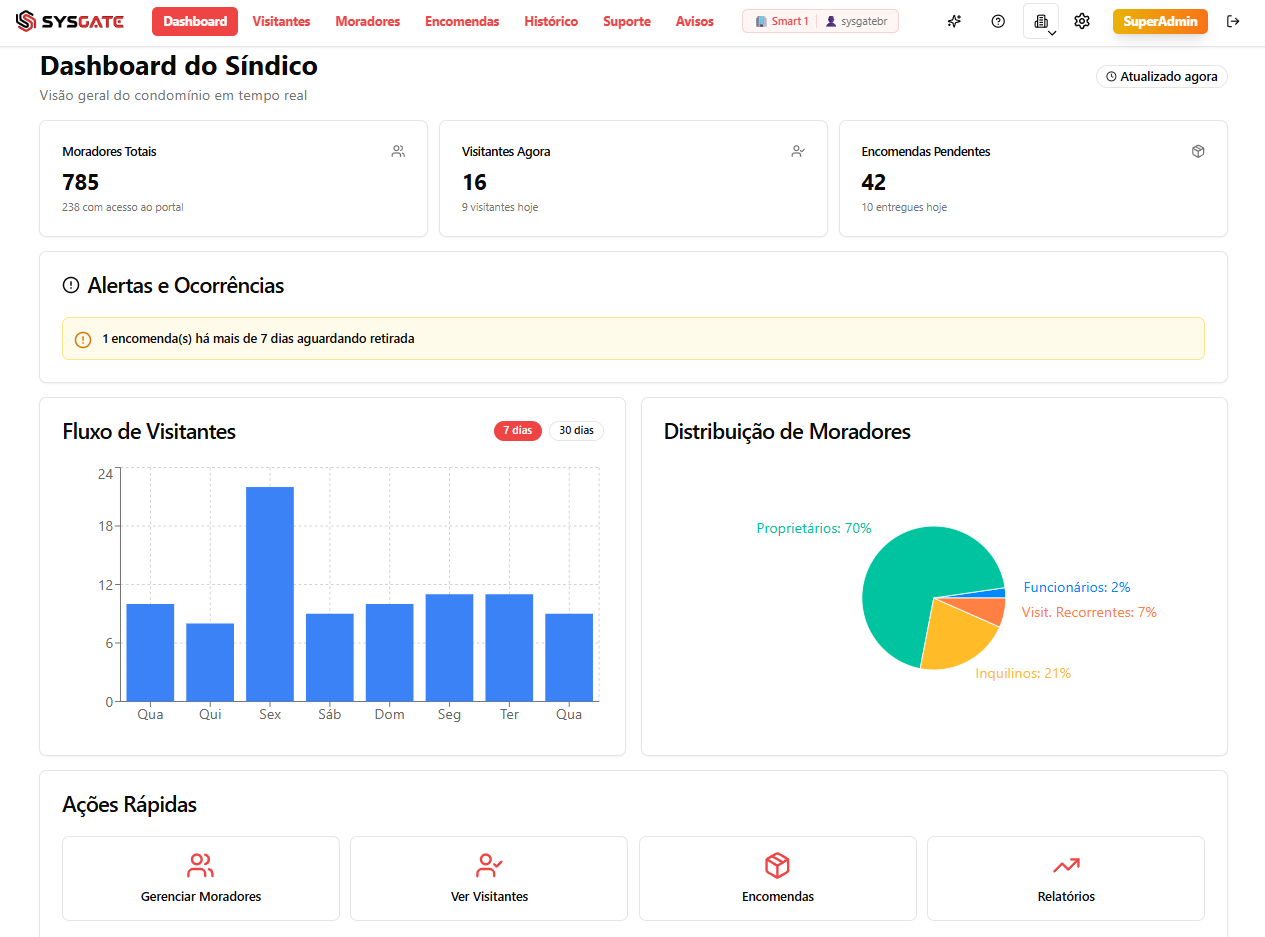Open the Moradores menu
This screenshot has height=937, width=1265.
[x=367, y=21]
